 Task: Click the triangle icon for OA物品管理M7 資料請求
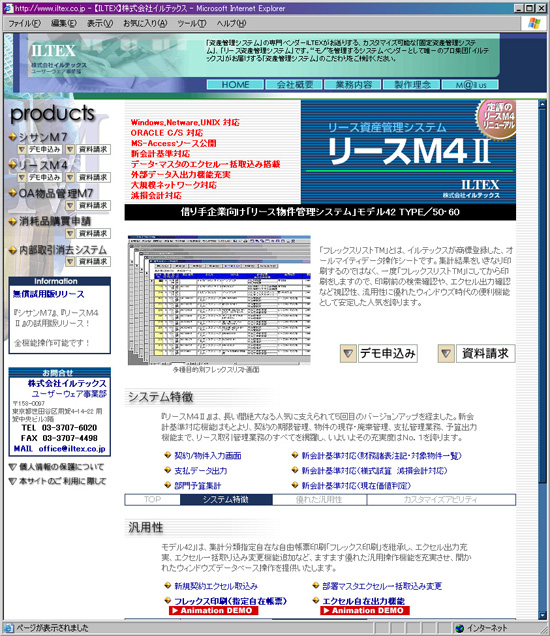click(x=70, y=205)
